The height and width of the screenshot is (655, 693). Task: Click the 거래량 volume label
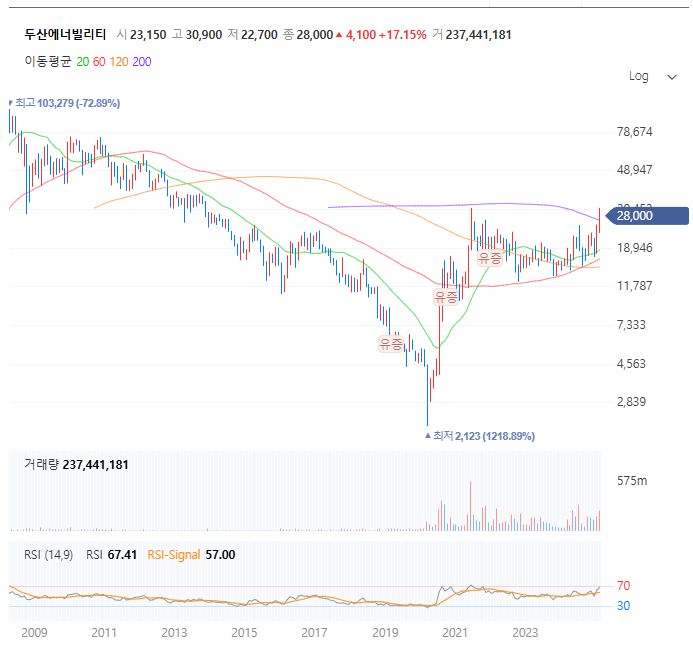(x=41, y=465)
